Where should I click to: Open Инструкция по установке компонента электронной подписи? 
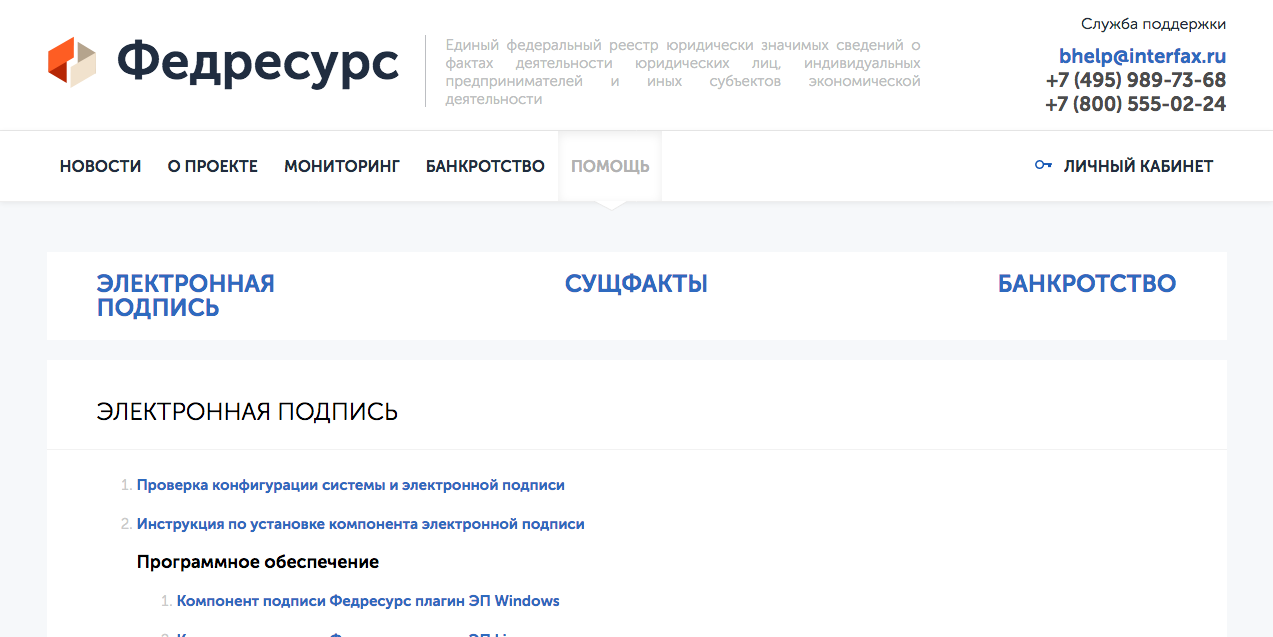361,524
